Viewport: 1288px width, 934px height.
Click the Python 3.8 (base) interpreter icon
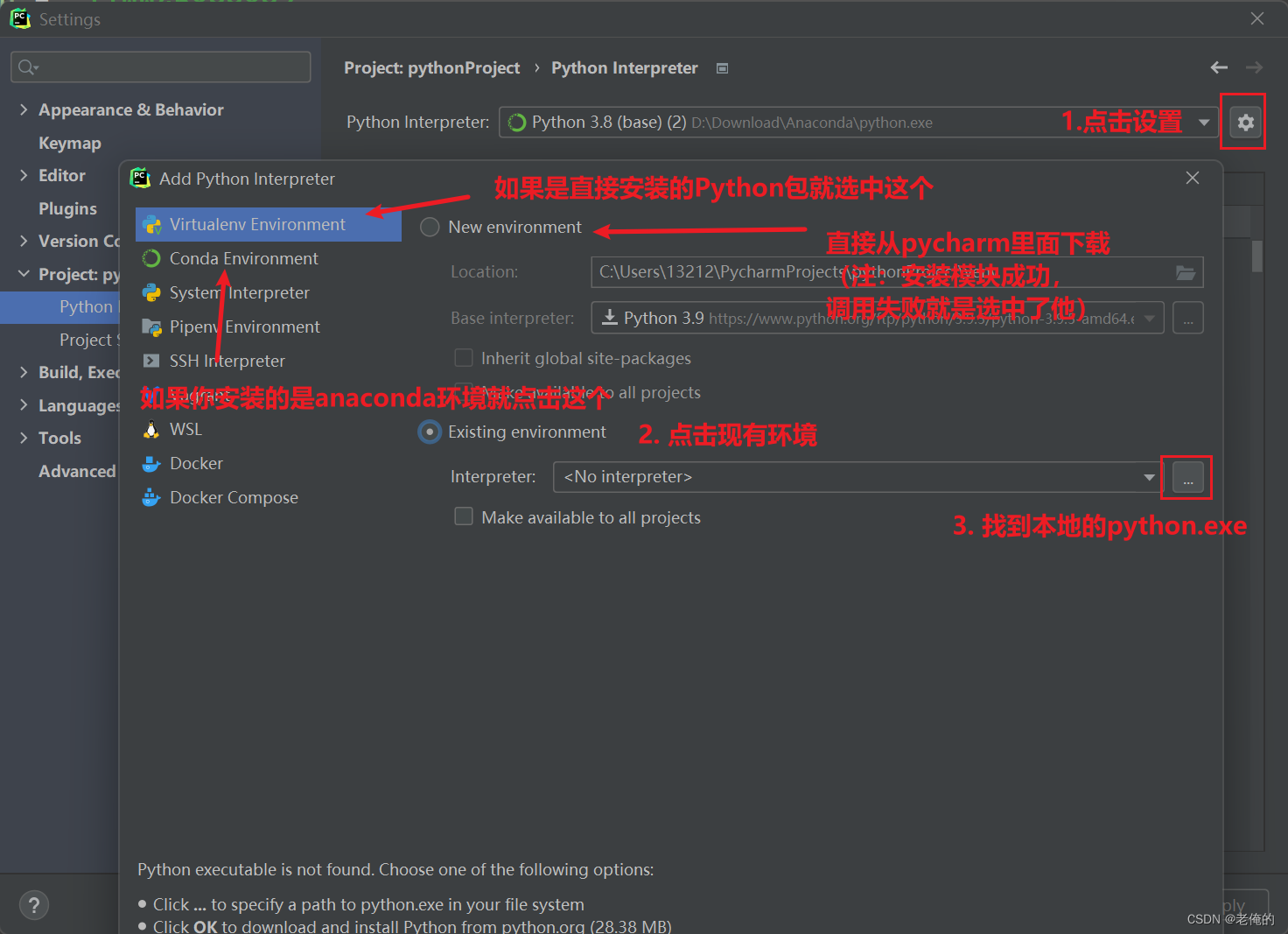coord(517,123)
